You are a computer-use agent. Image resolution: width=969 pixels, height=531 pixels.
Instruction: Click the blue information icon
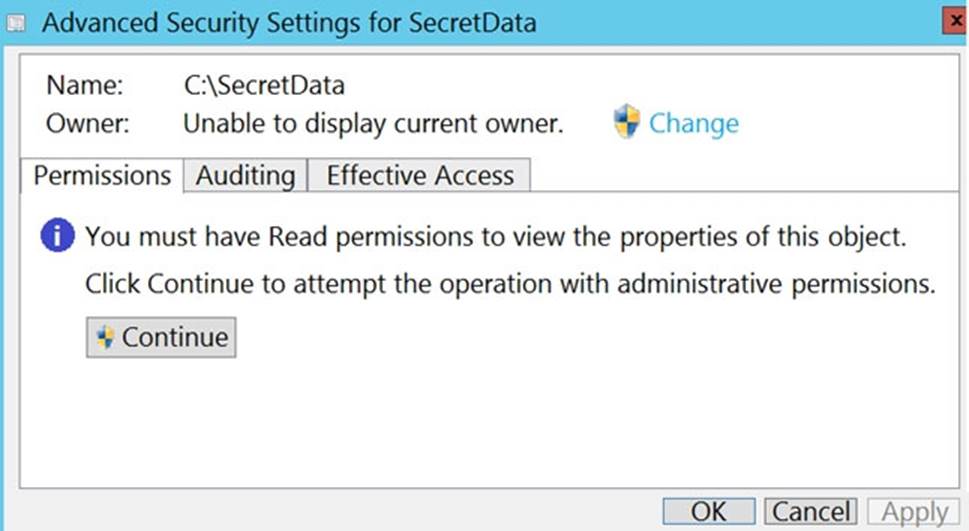tap(58, 237)
